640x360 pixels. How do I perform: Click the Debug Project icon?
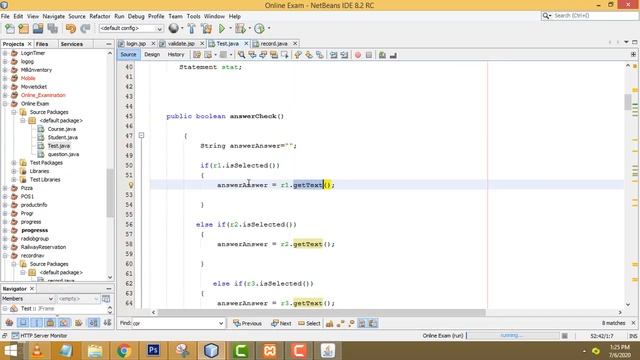pos(240,29)
